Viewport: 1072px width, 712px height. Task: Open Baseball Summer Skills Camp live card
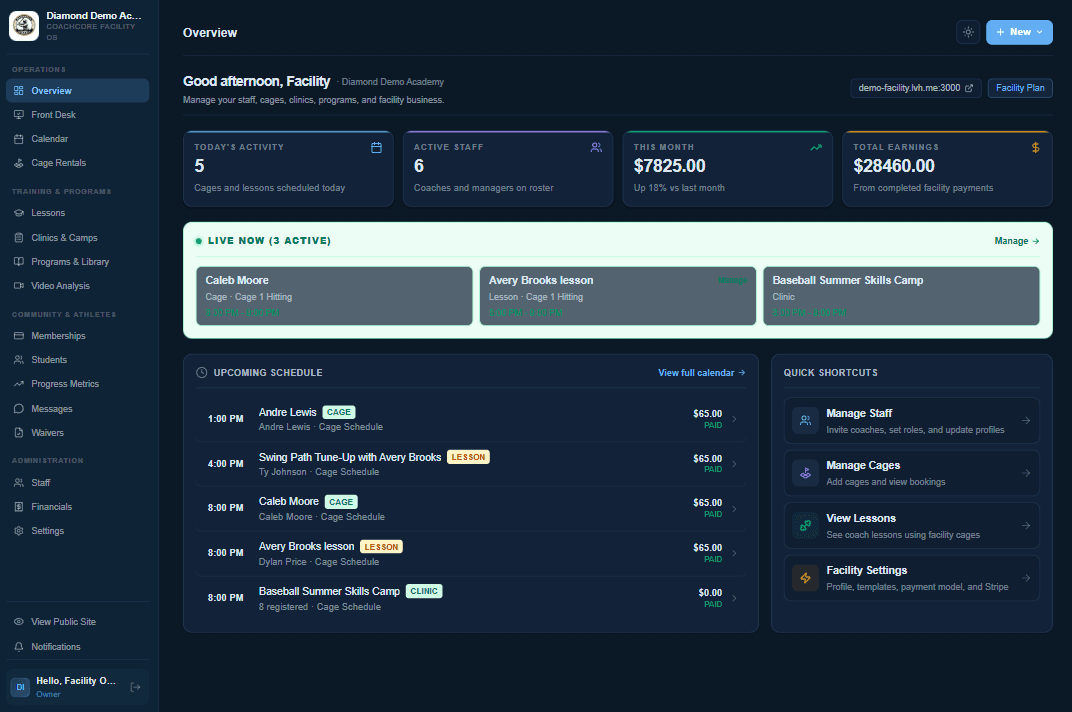coord(901,296)
